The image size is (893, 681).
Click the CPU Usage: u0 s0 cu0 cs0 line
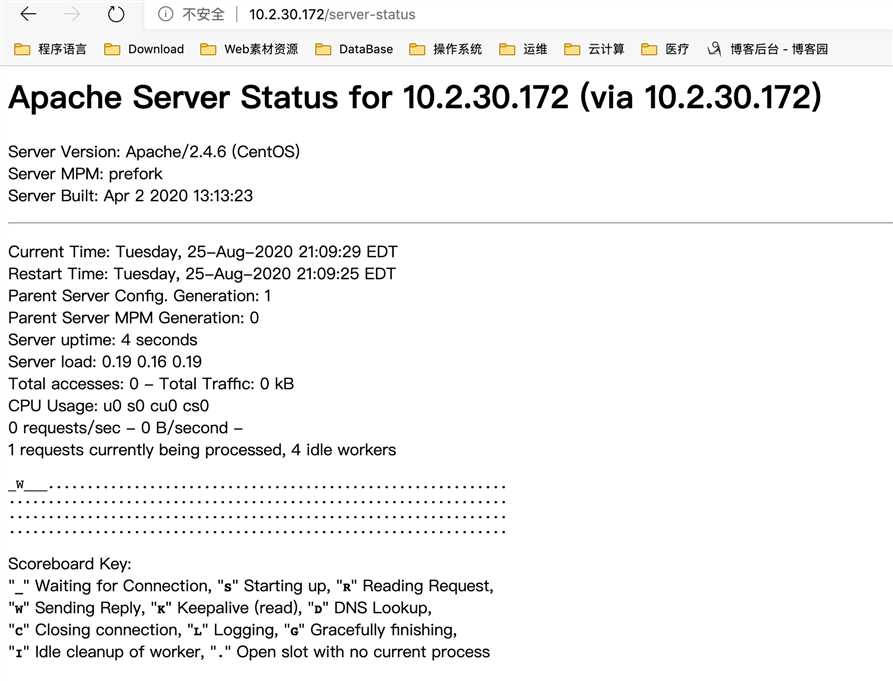click(x=108, y=406)
